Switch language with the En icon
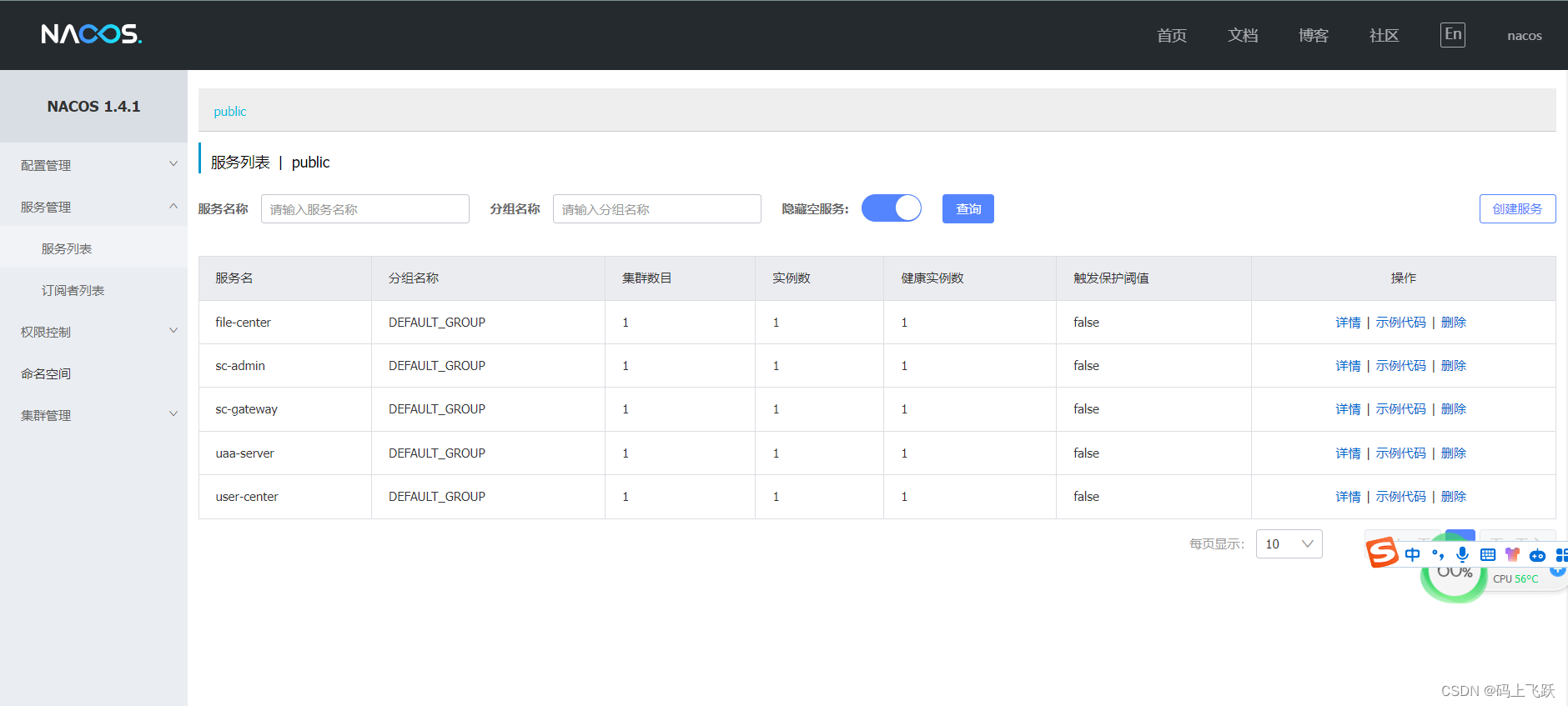The image size is (1568, 706). pos(1453,35)
